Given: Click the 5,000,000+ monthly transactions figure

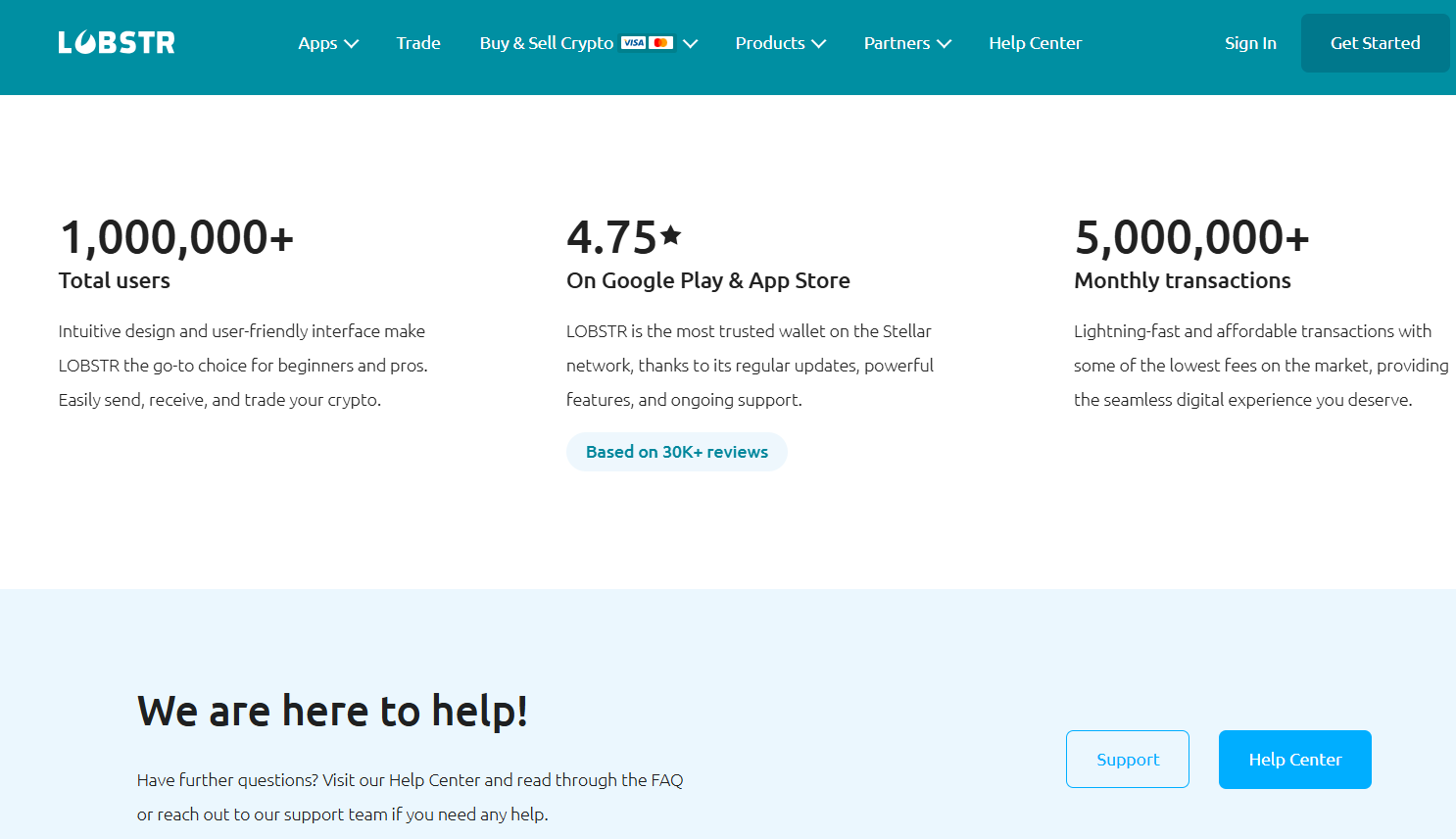Looking at the screenshot, I should pyautogui.click(x=1191, y=237).
